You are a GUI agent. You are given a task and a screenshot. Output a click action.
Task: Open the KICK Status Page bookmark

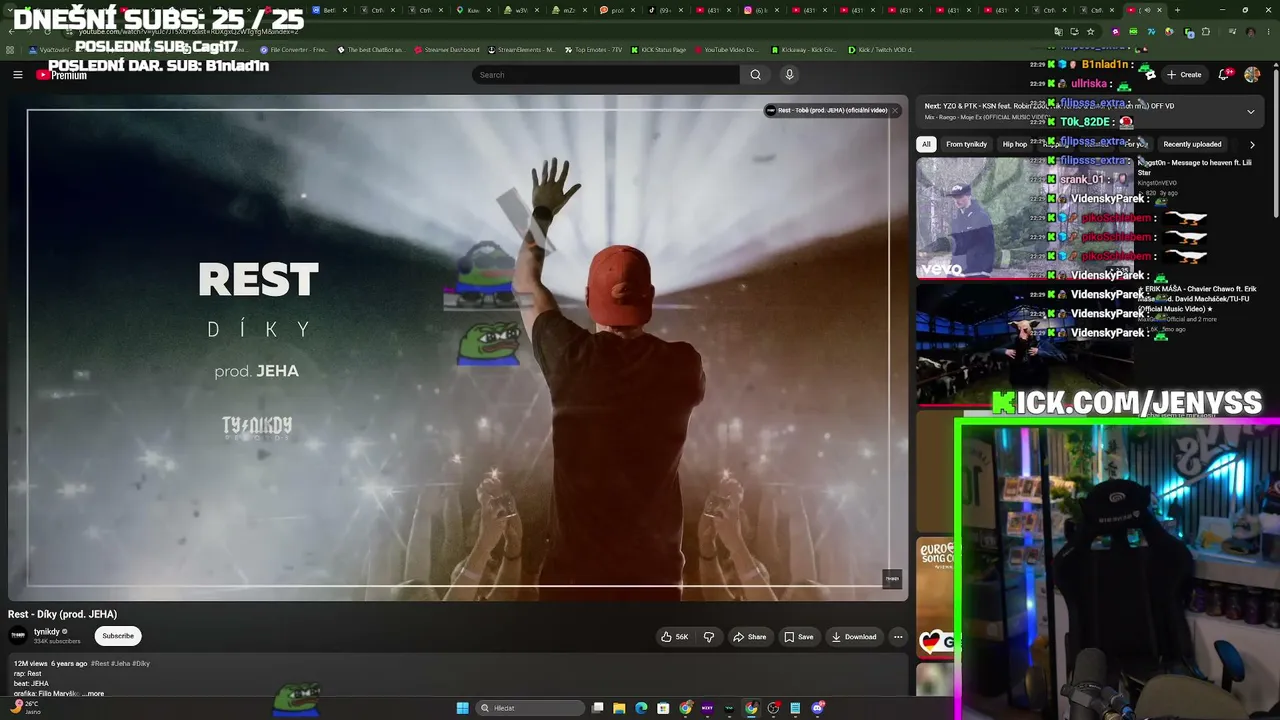658,49
